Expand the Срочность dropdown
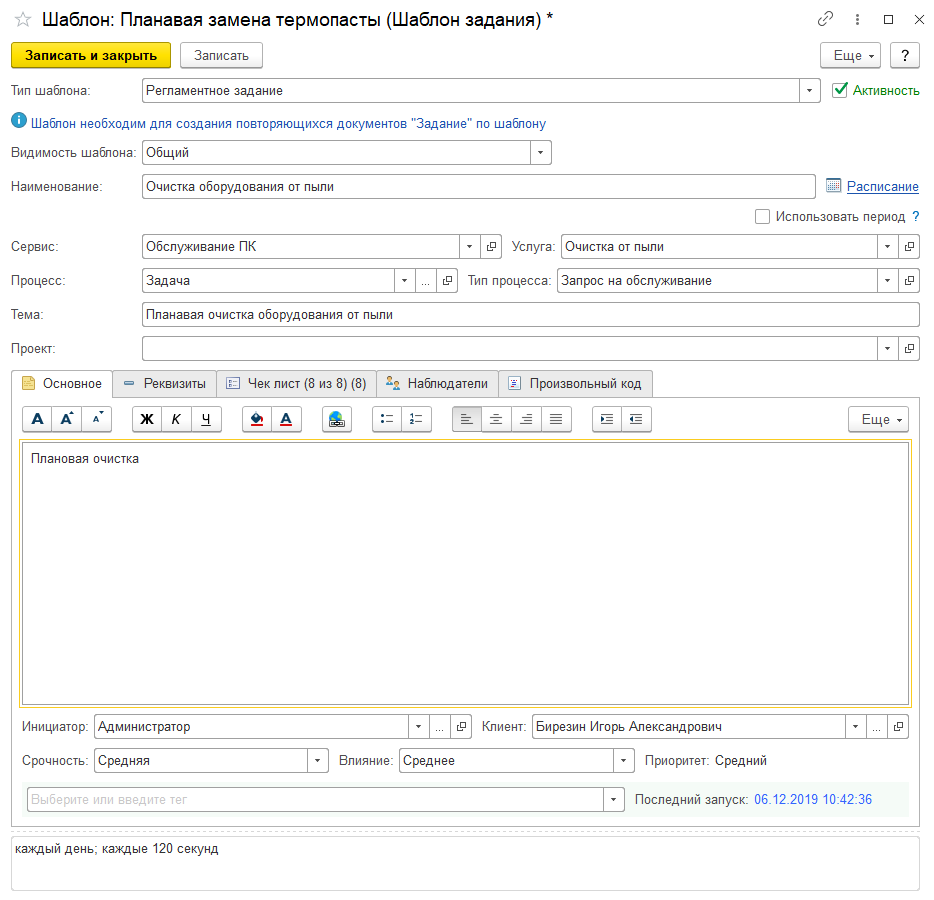The image size is (934, 900). pyautogui.click(x=317, y=761)
